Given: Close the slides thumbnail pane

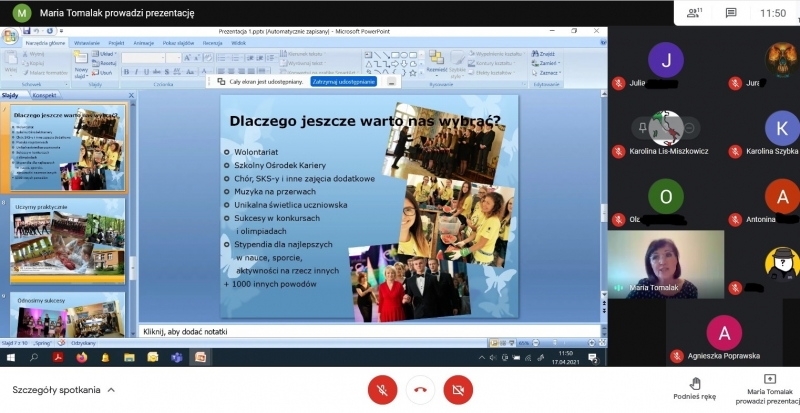Looking at the screenshot, I should 131,95.
